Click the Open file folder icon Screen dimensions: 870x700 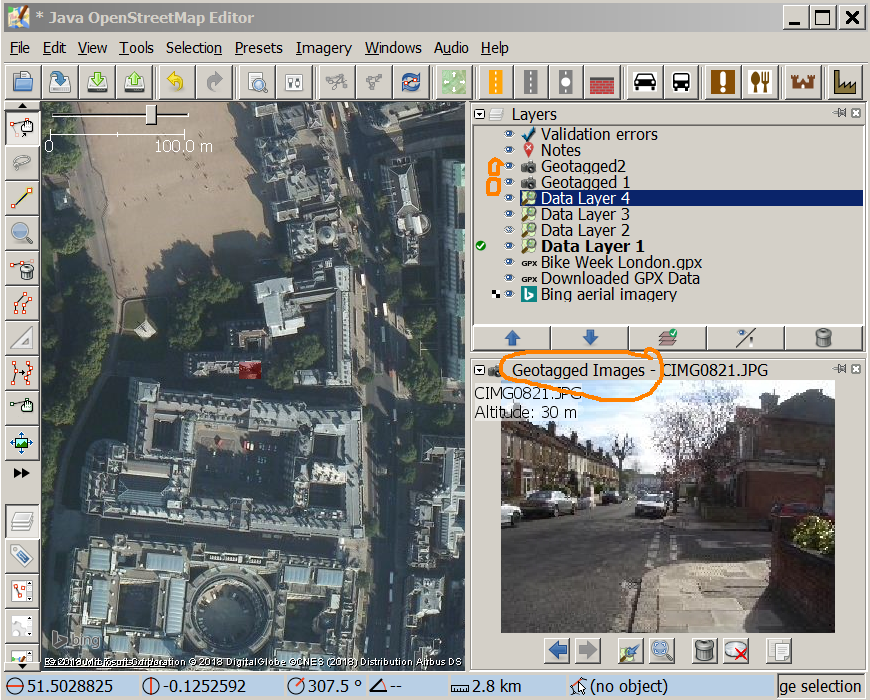[x=22, y=81]
